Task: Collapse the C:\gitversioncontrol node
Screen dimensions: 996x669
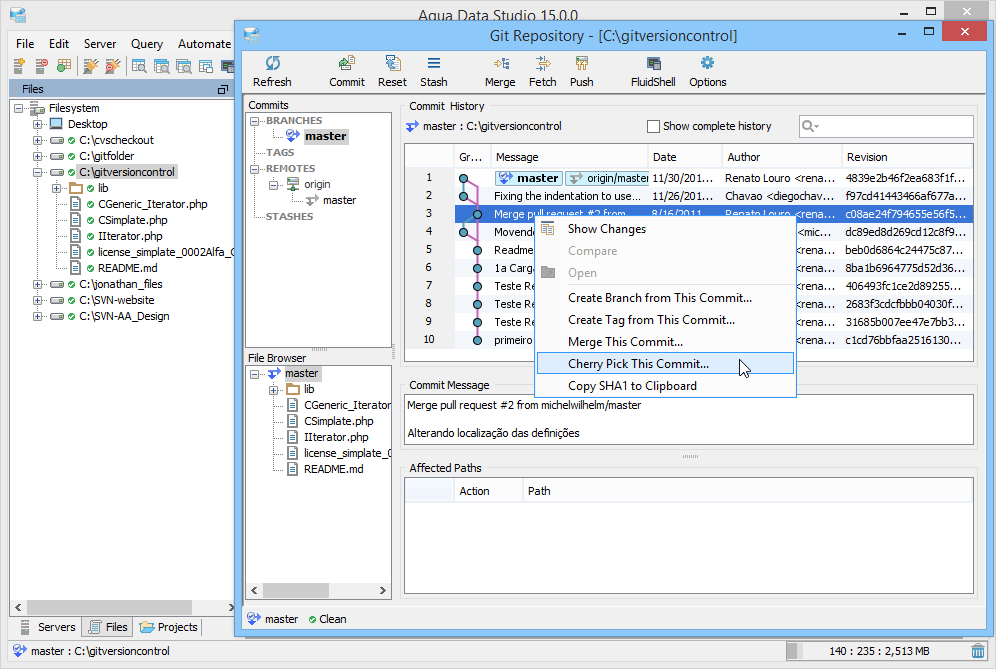Action: point(37,172)
